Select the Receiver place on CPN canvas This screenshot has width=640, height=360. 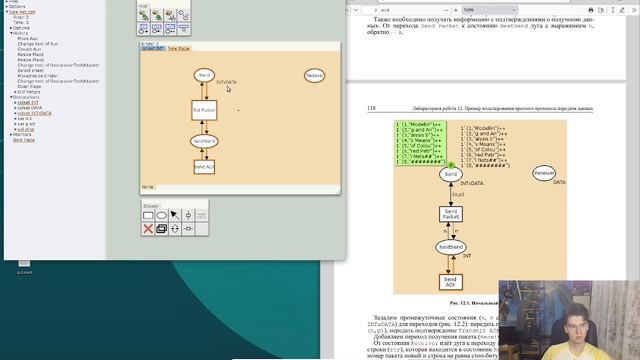tap(315, 76)
